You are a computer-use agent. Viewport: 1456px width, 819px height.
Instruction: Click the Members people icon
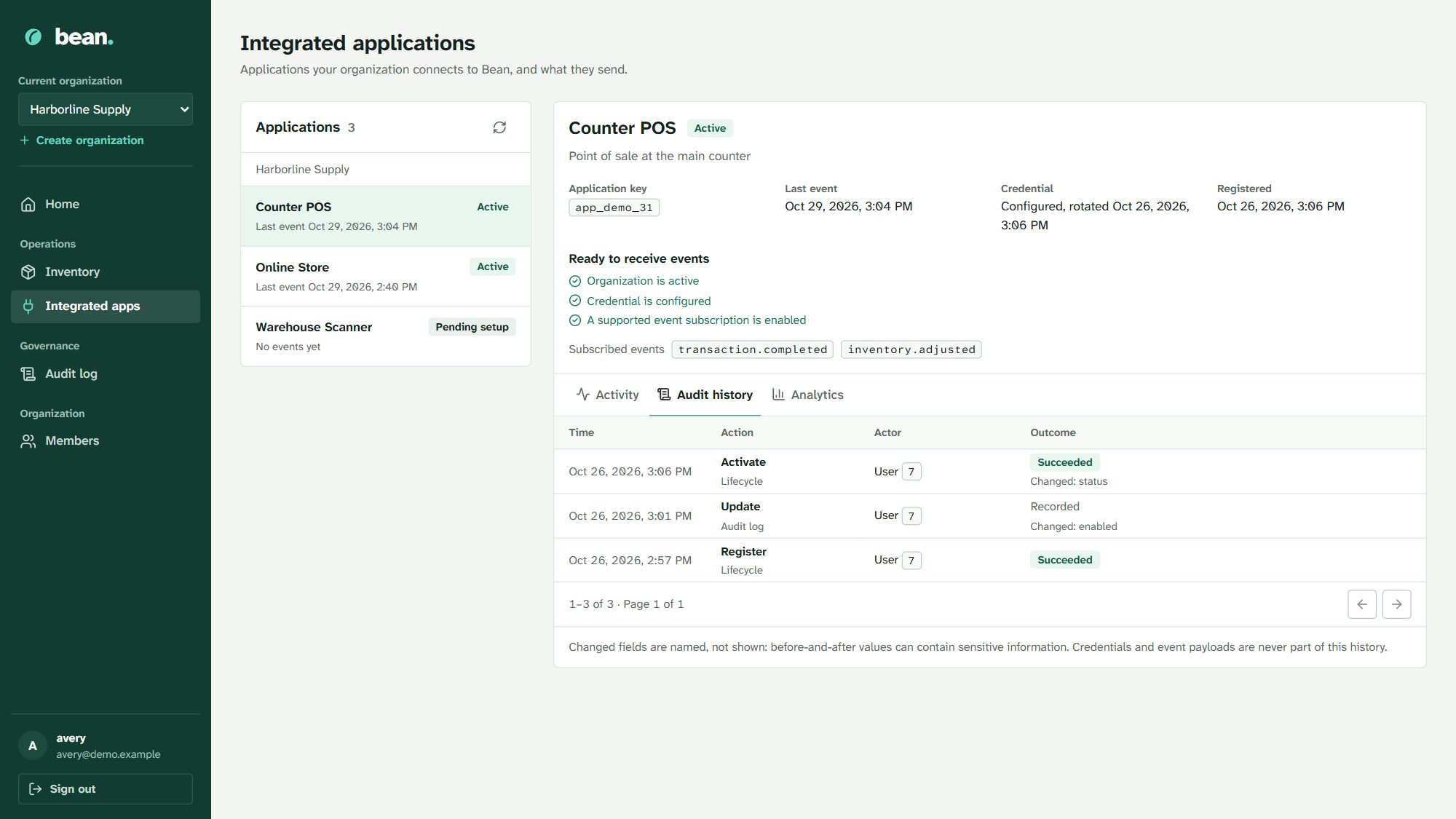pyautogui.click(x=28, y=441)
